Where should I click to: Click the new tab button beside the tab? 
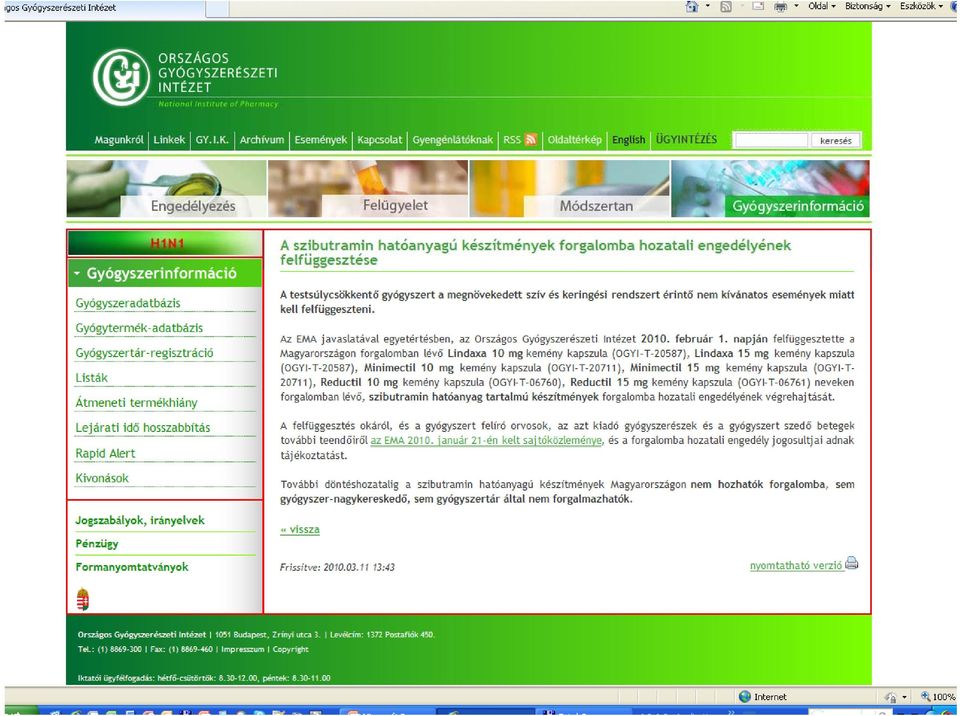(x=217, y=9)
